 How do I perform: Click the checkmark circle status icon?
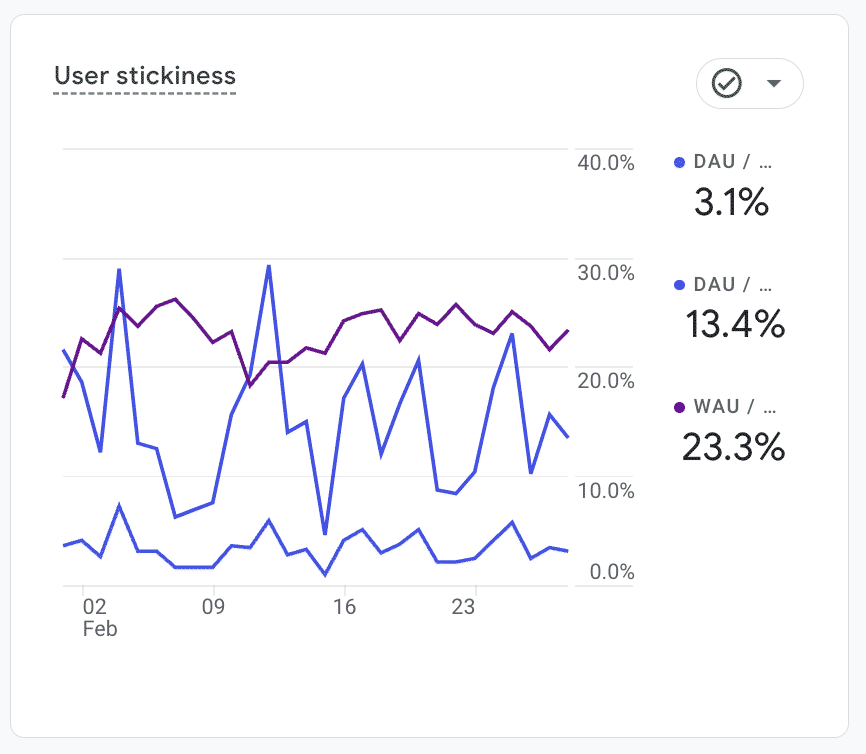point(726,84)
